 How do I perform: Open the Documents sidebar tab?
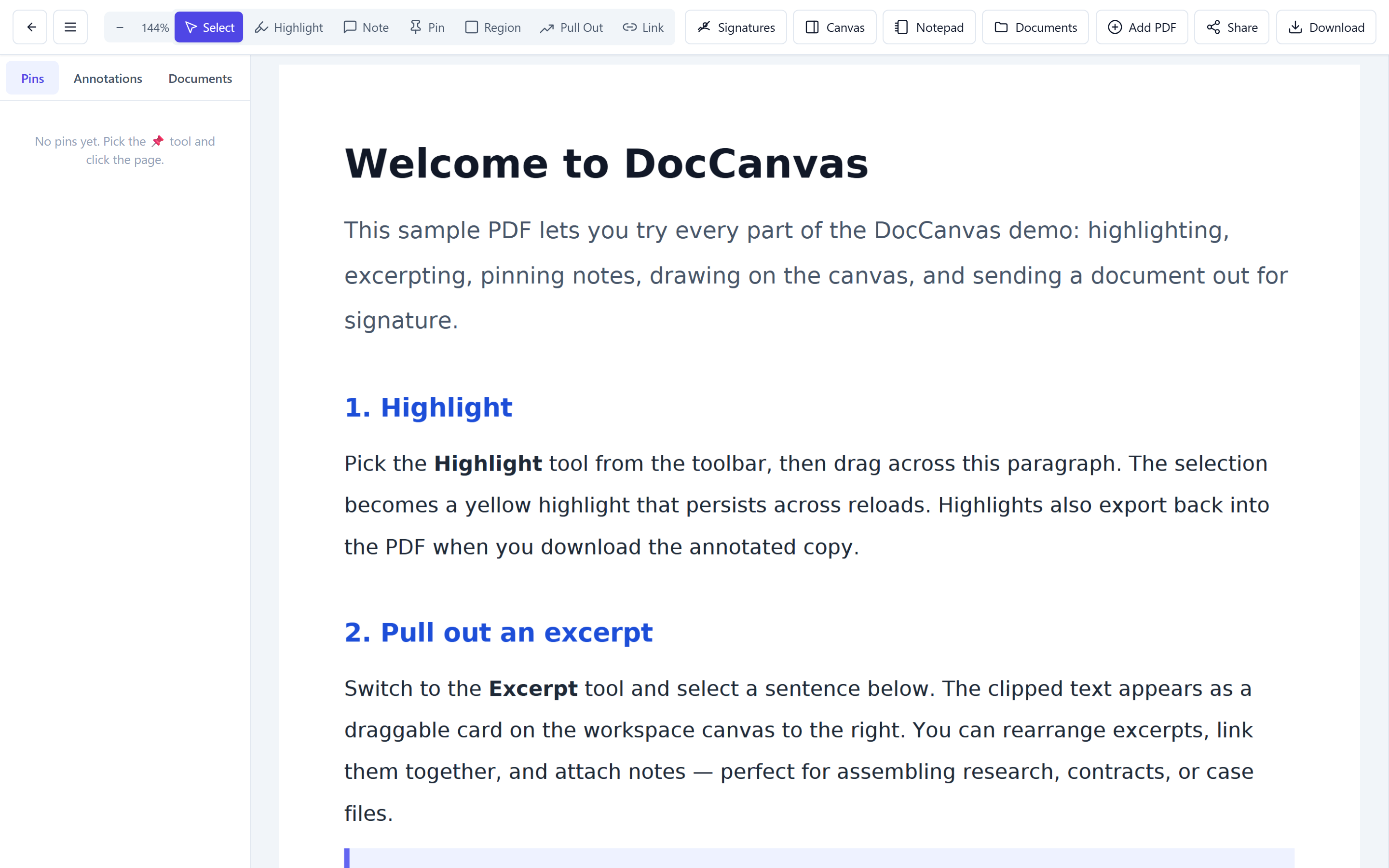pyautogui.click(x=200, y=78)
